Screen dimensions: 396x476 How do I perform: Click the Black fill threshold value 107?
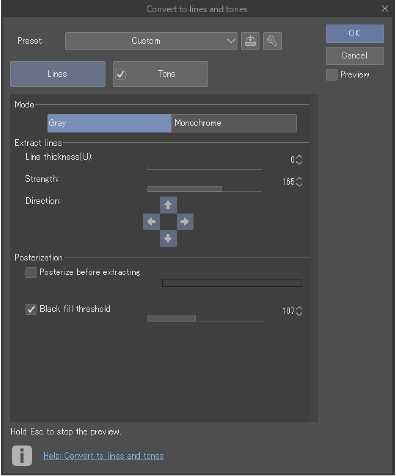pyautogui.click(x=288, y=311)
